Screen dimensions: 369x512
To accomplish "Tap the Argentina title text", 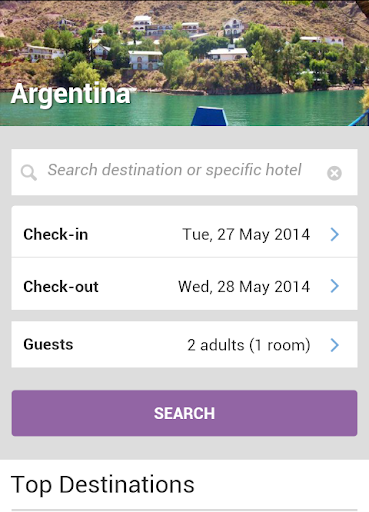I will (71, 95).
